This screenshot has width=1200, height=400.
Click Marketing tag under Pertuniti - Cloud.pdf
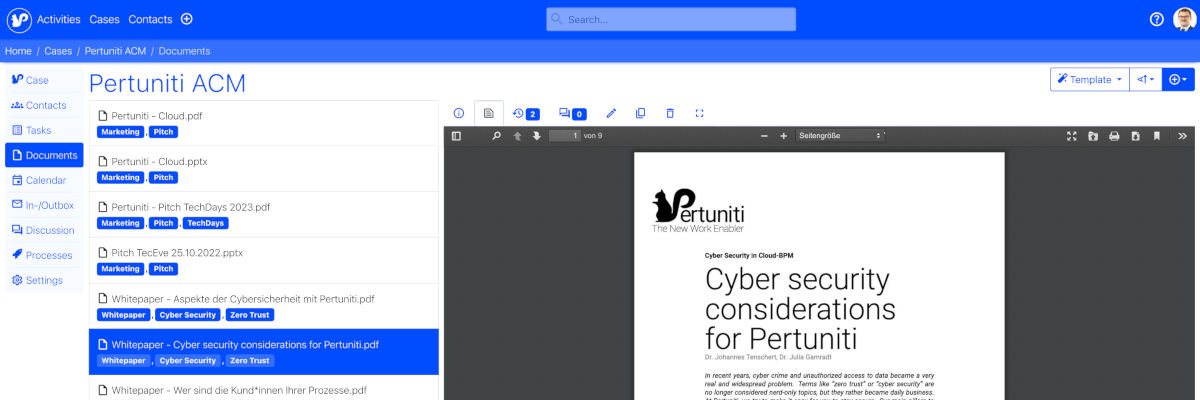coord(121,131)
